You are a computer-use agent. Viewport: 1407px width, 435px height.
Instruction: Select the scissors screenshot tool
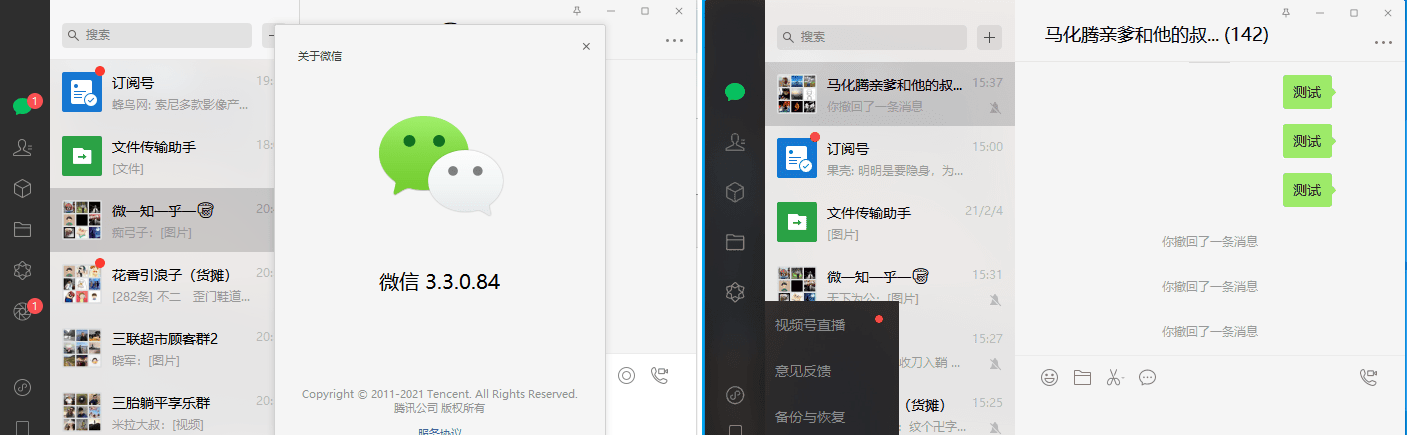(x=1112, y=377)
